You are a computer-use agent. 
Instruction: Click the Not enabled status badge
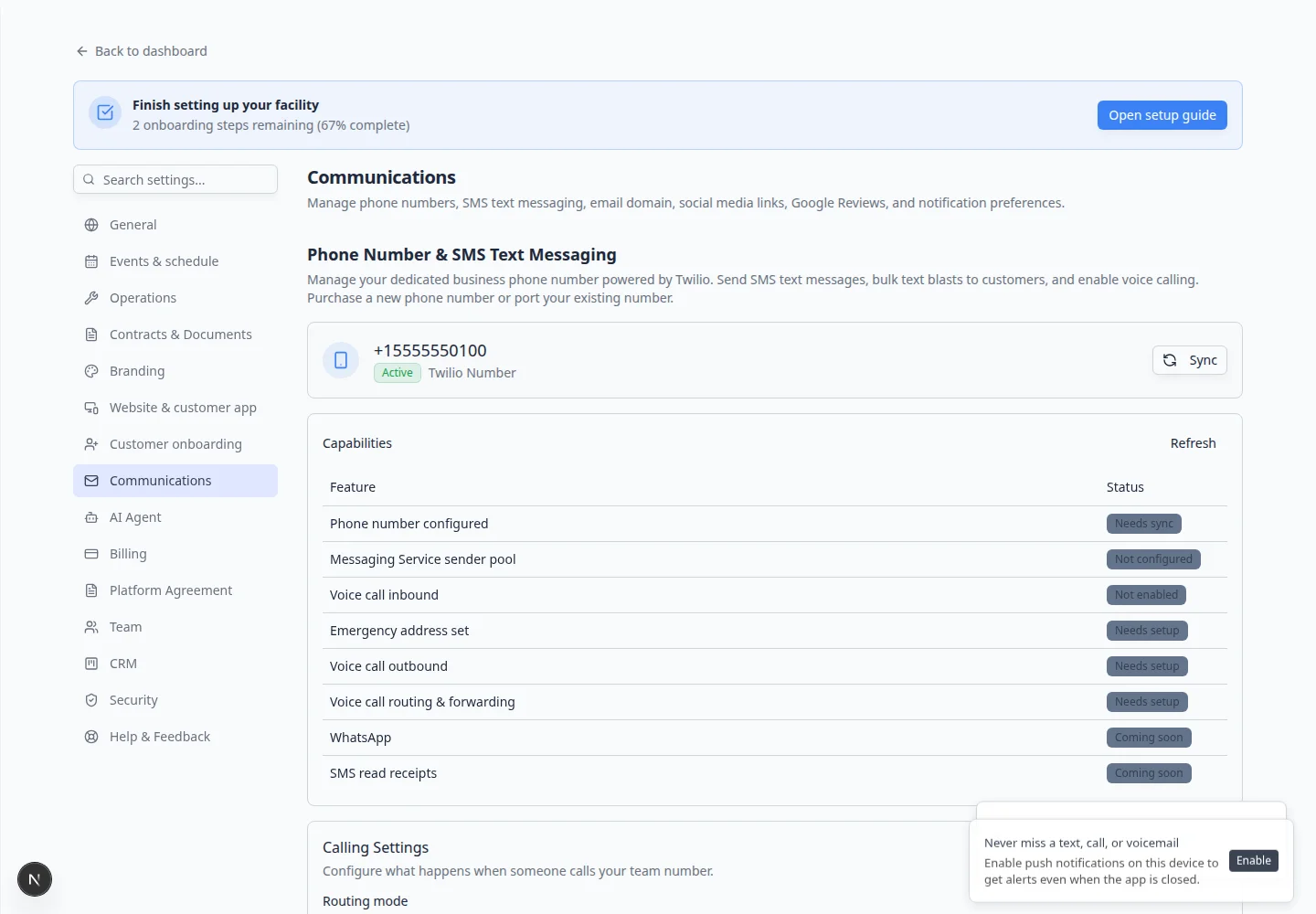pyautogui.click(x=1146, y=595)
